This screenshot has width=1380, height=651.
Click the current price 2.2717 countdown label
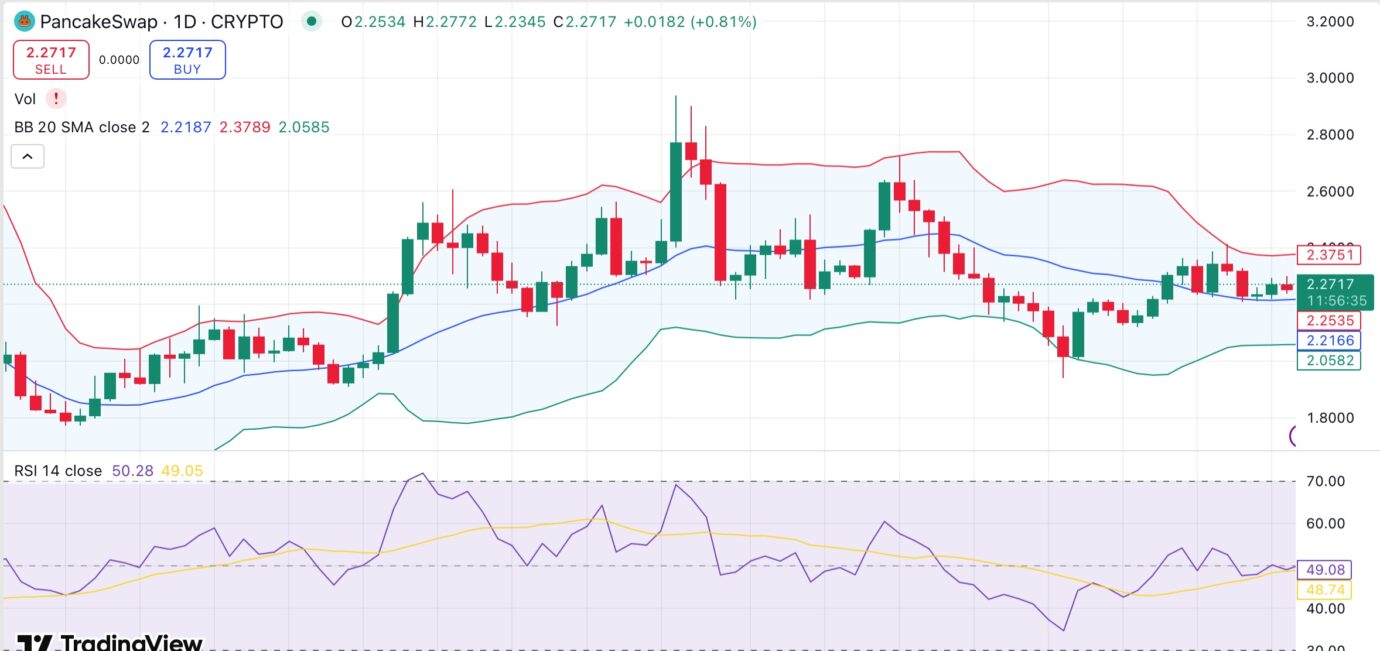[1335, 292]
